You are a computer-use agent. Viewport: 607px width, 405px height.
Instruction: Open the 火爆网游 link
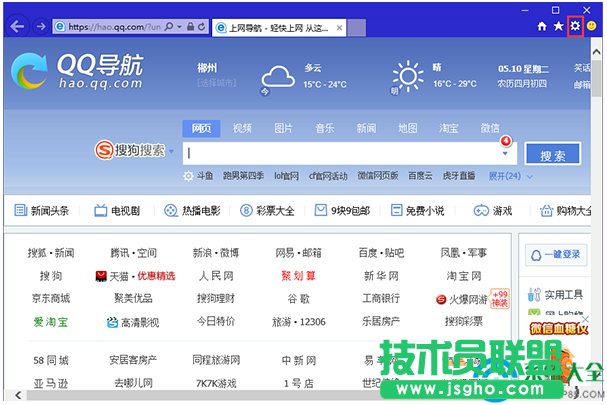462,299
